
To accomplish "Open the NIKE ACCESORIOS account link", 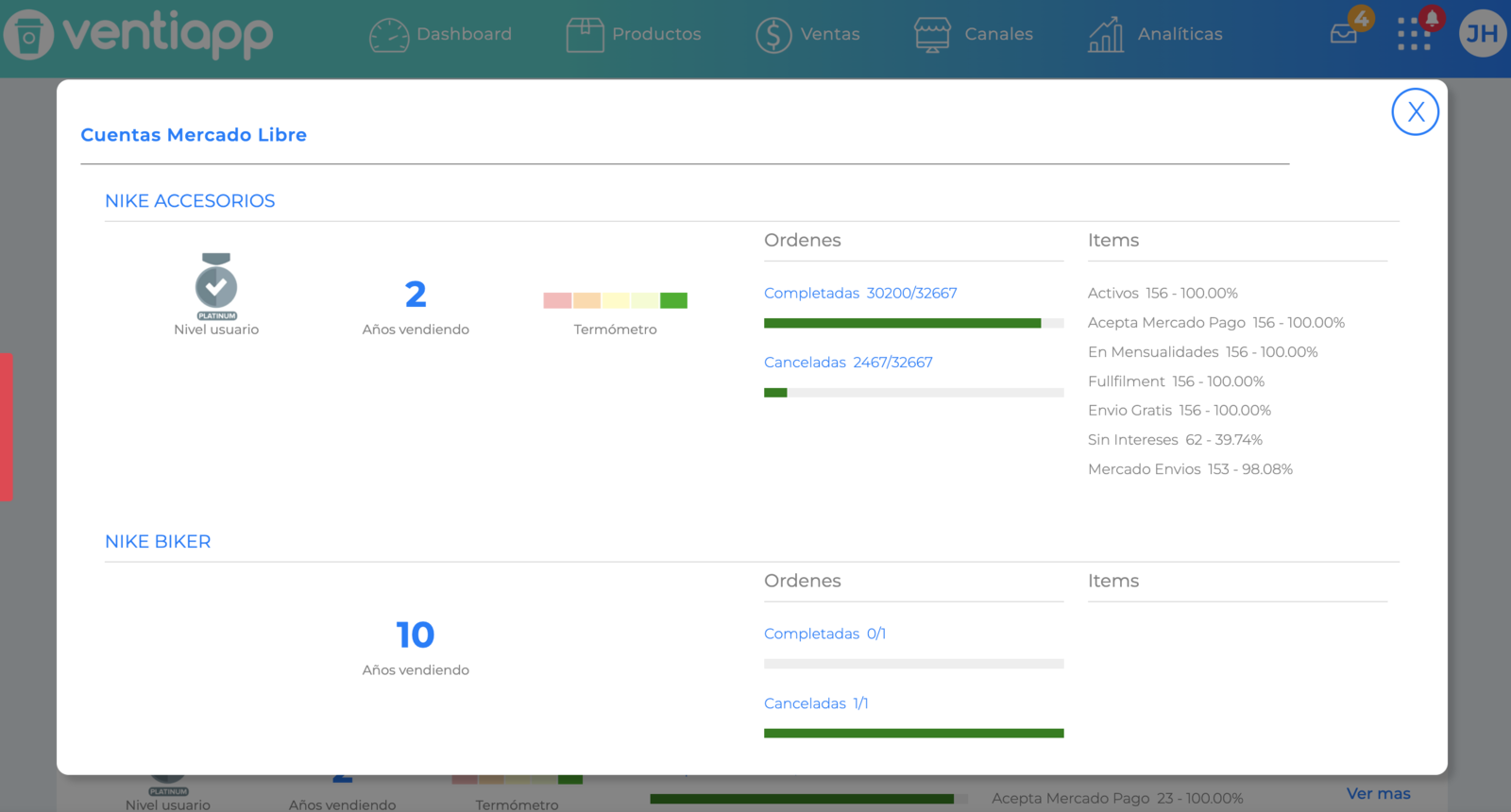I will [190, 201].
